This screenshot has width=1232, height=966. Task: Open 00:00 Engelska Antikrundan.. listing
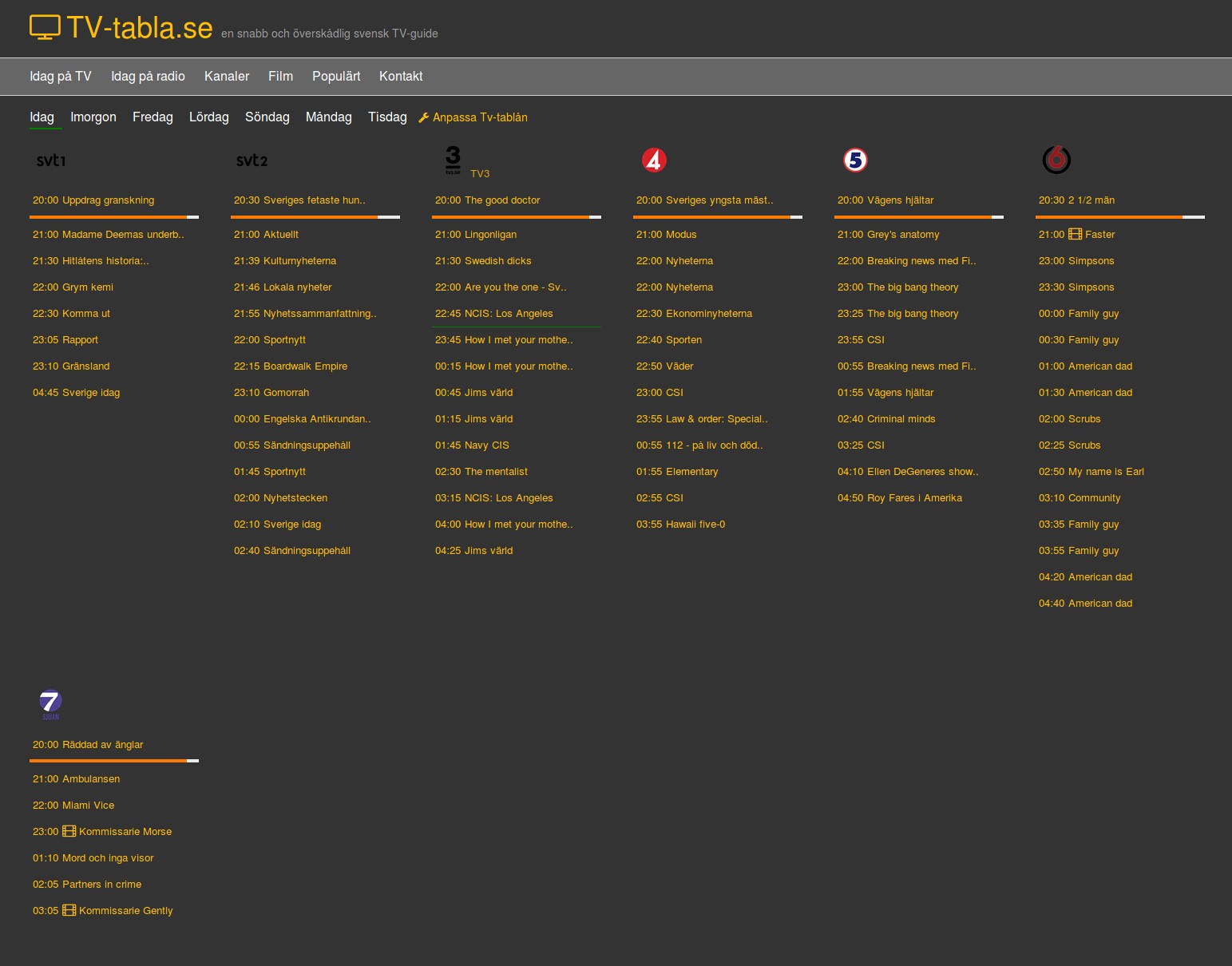tap(303, 419)
